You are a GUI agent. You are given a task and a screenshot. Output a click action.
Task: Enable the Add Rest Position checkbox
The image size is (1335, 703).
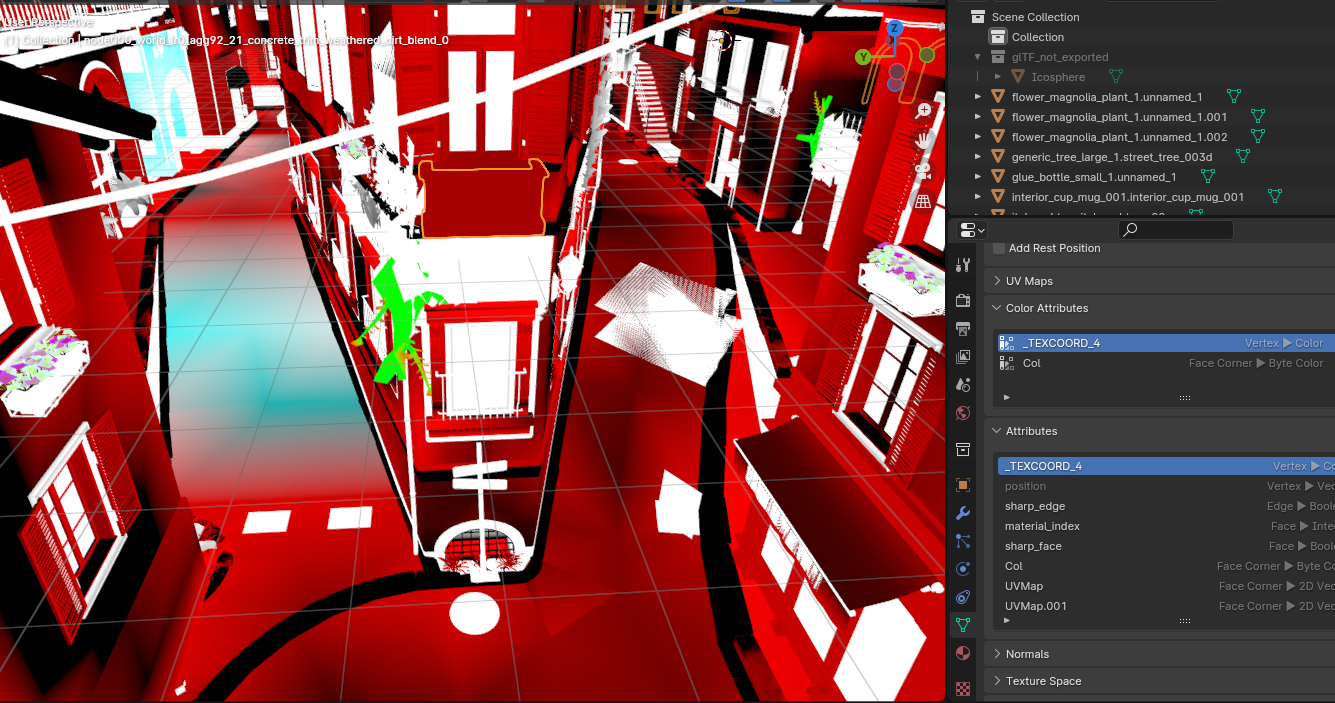(x=998, y=248)
